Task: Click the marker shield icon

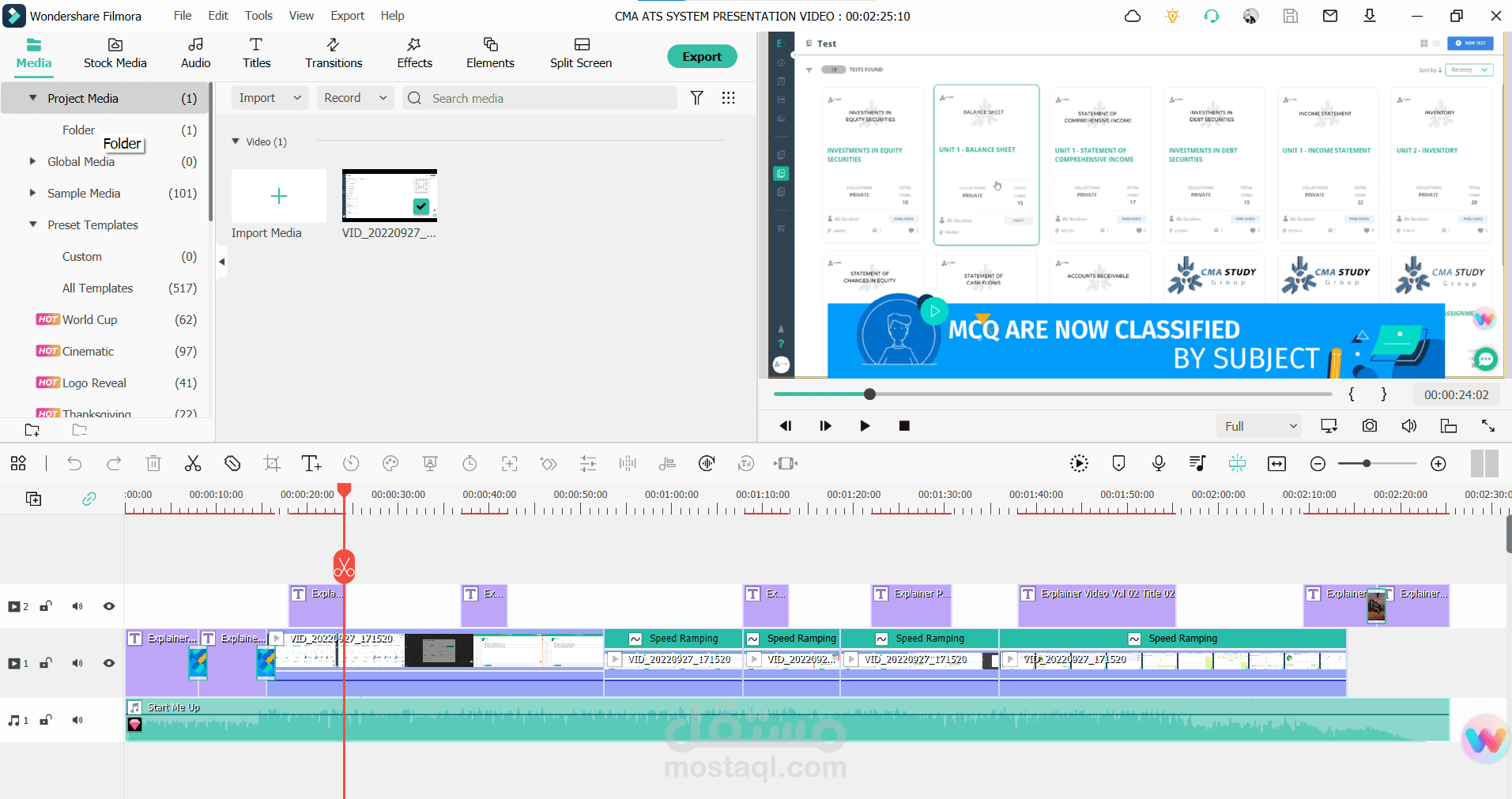Action: click(x=1118, y=464)
